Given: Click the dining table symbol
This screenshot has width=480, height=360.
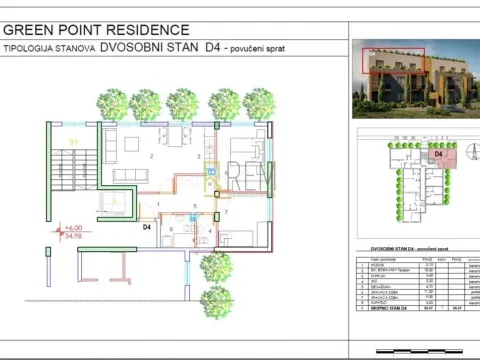Looking at the screenshot, I should pyautogui.click(x=175, y=136).
